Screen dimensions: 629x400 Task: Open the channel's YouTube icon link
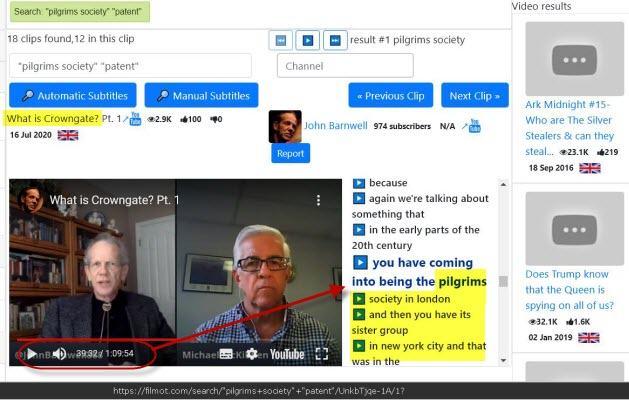[x=474, y=126]
